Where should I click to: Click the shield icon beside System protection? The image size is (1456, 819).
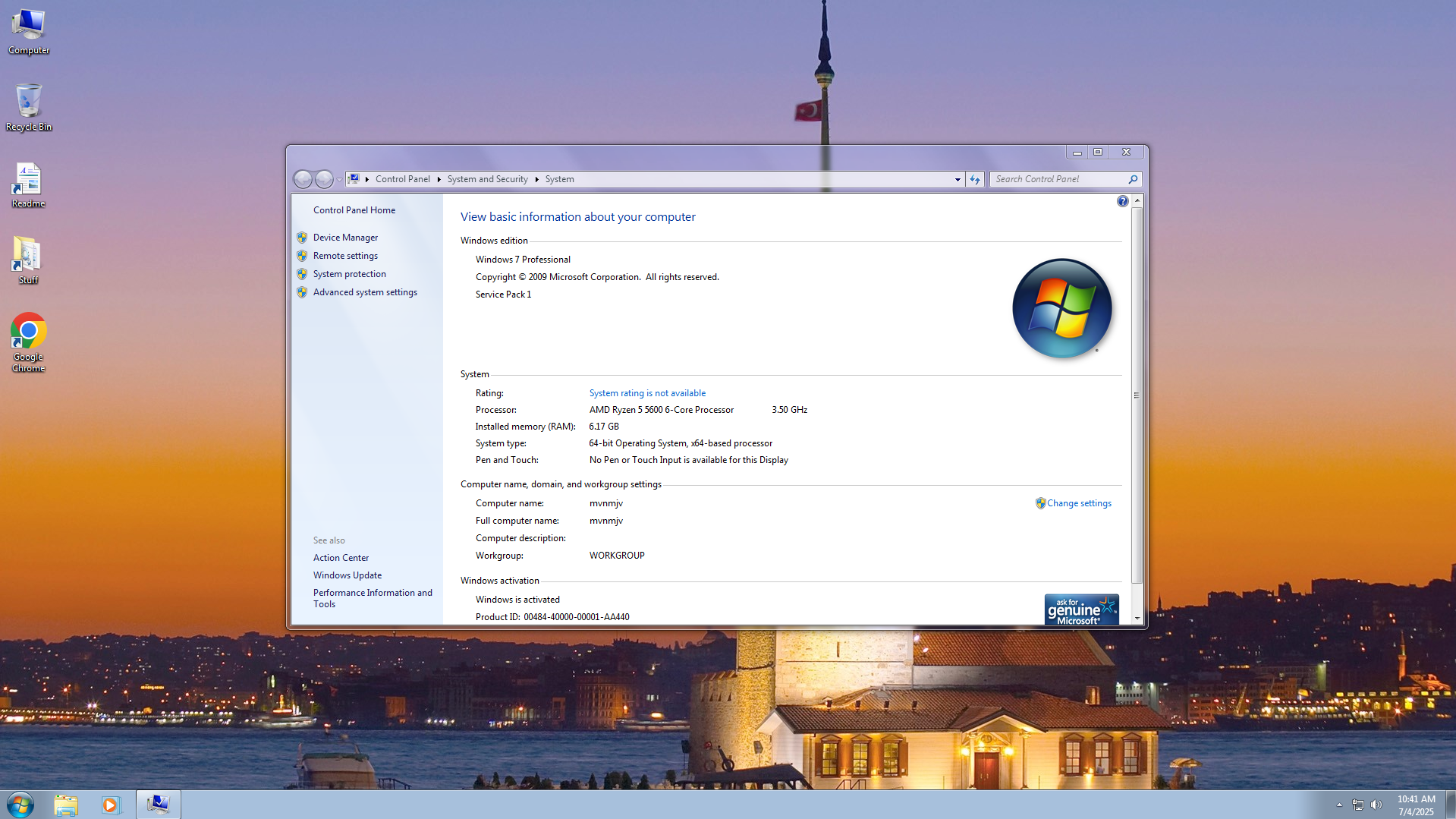[x=302, y=274]
